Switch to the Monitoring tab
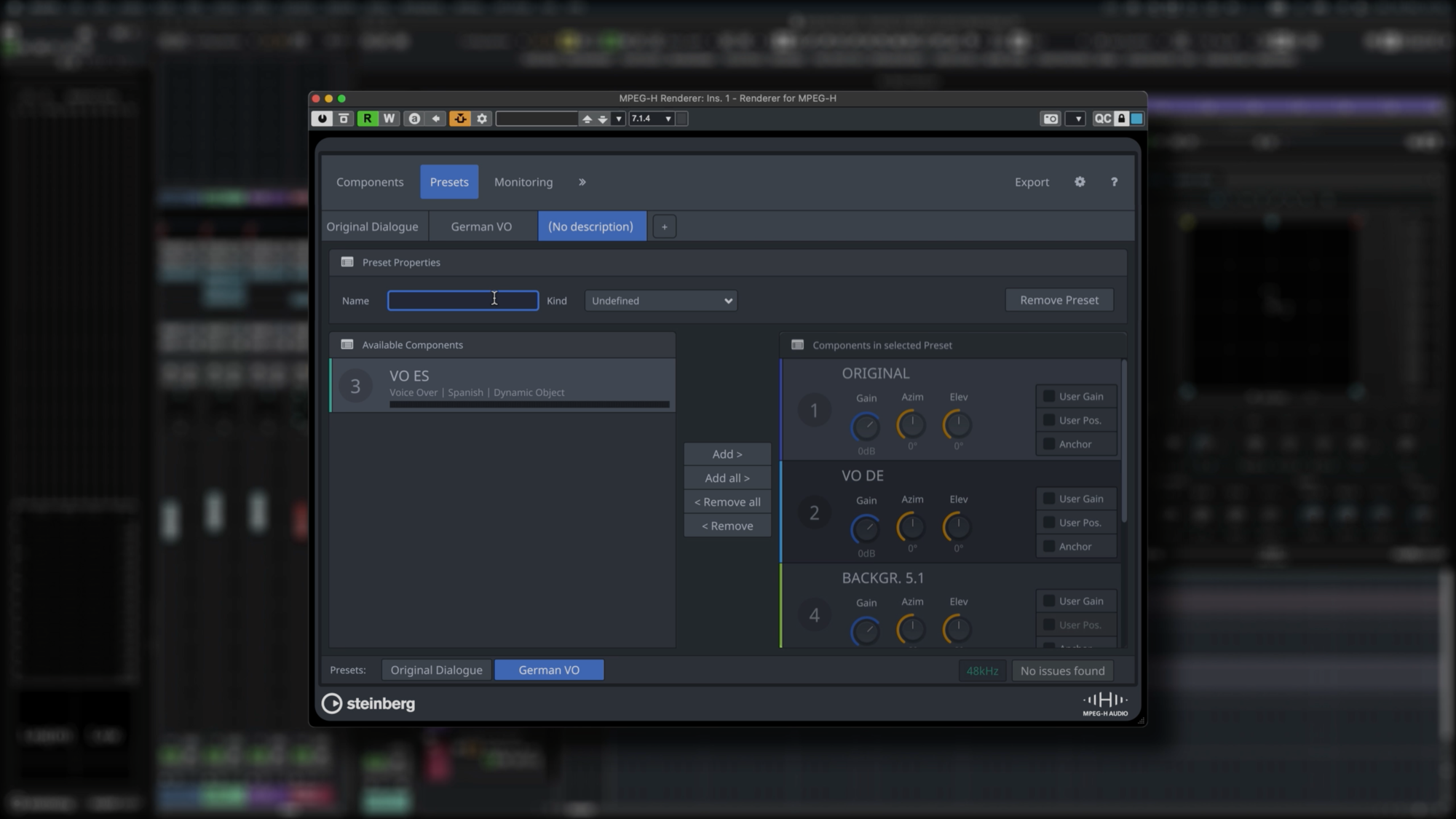Screen dimensions: 1456x819 523,182
